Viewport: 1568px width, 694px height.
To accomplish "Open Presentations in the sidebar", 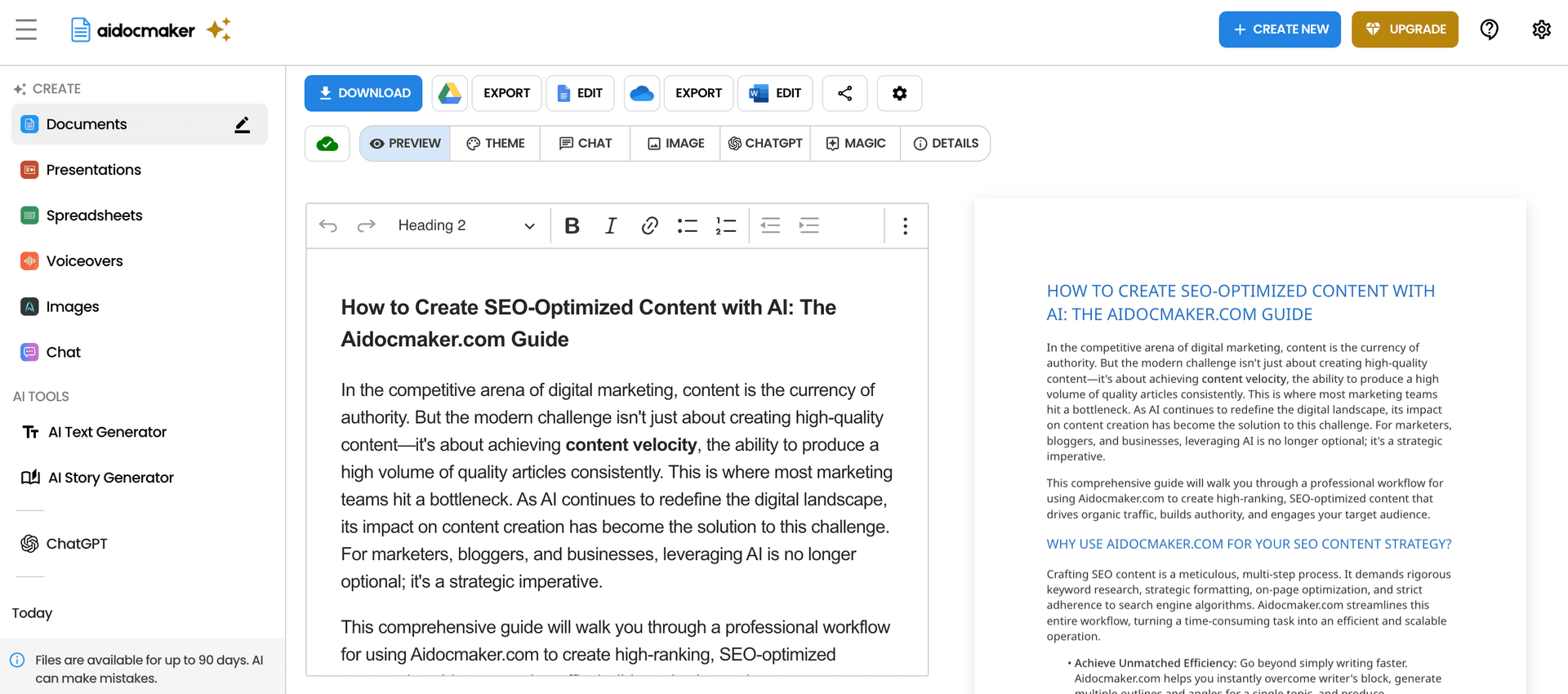I will point(140,170).
